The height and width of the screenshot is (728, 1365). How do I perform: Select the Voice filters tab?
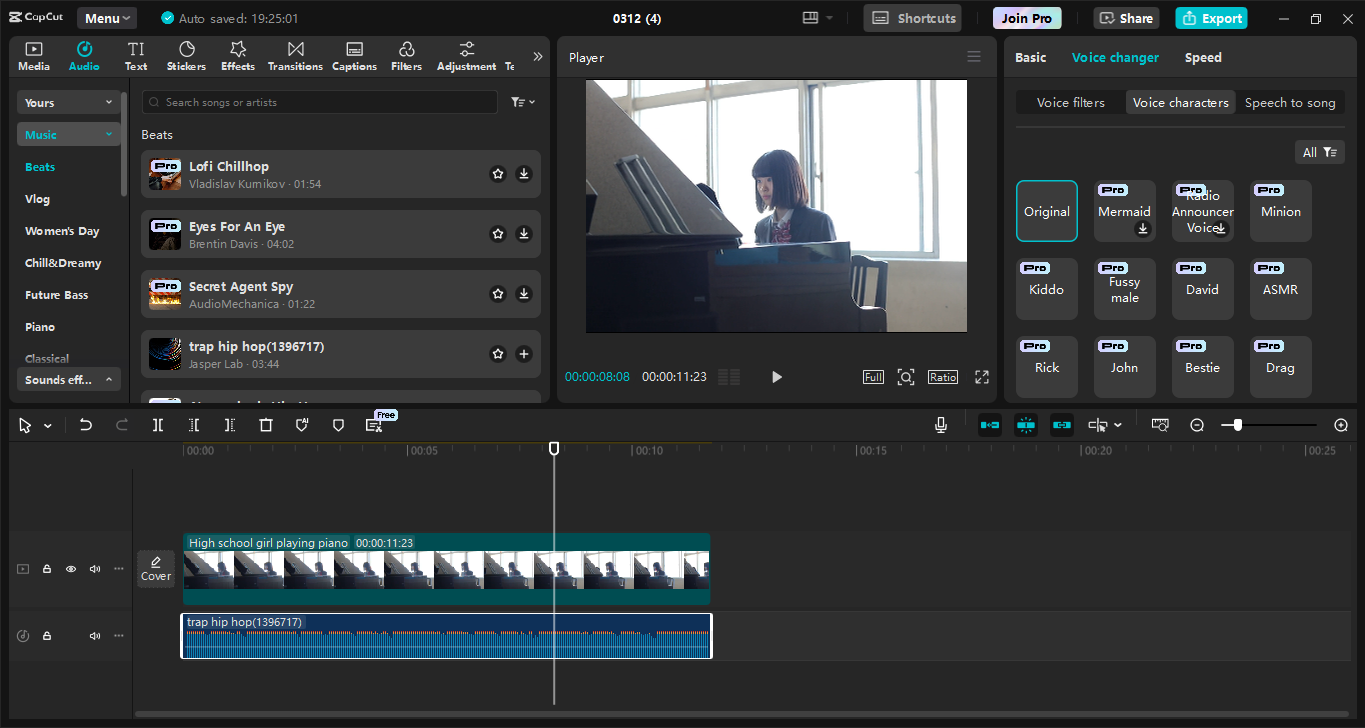(x=1070, y=102)
